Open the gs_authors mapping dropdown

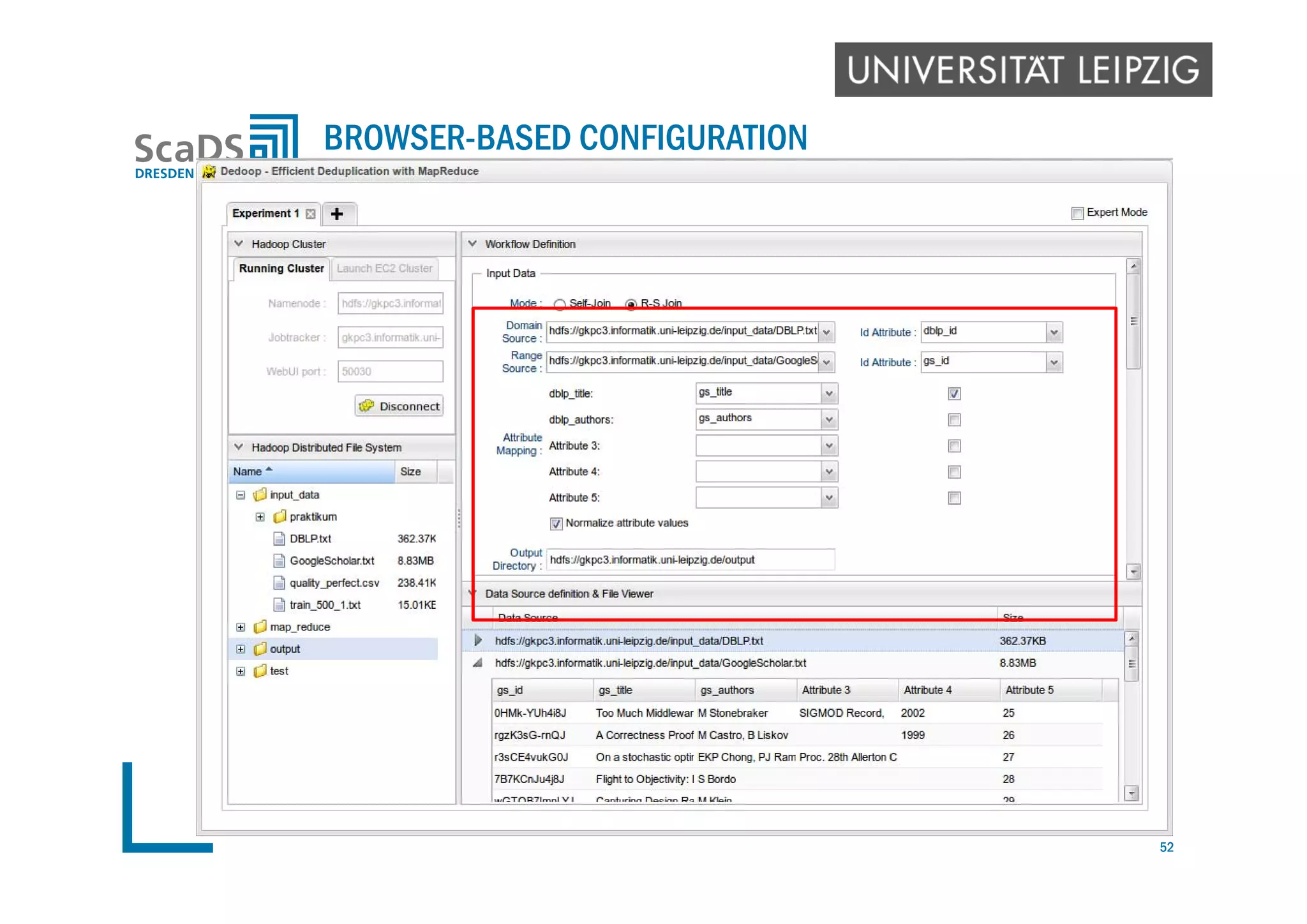coord(829,419)
